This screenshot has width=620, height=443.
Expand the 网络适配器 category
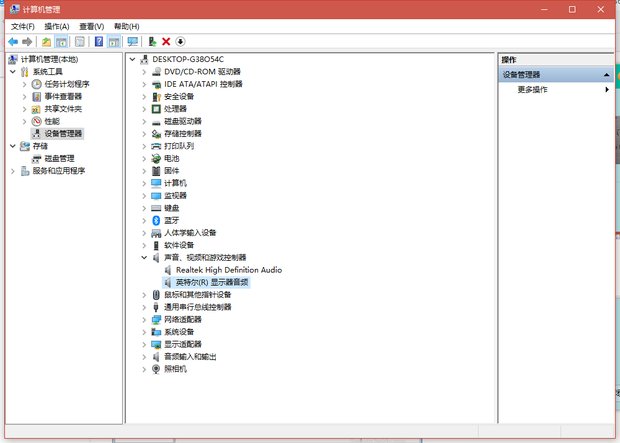click(x=145, y=319)
